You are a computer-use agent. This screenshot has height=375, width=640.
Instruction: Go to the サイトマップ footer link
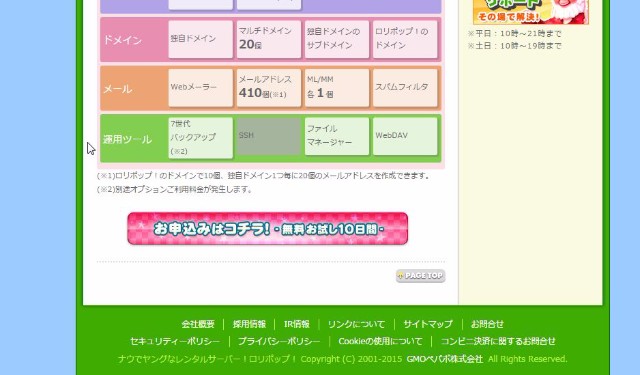428,324
